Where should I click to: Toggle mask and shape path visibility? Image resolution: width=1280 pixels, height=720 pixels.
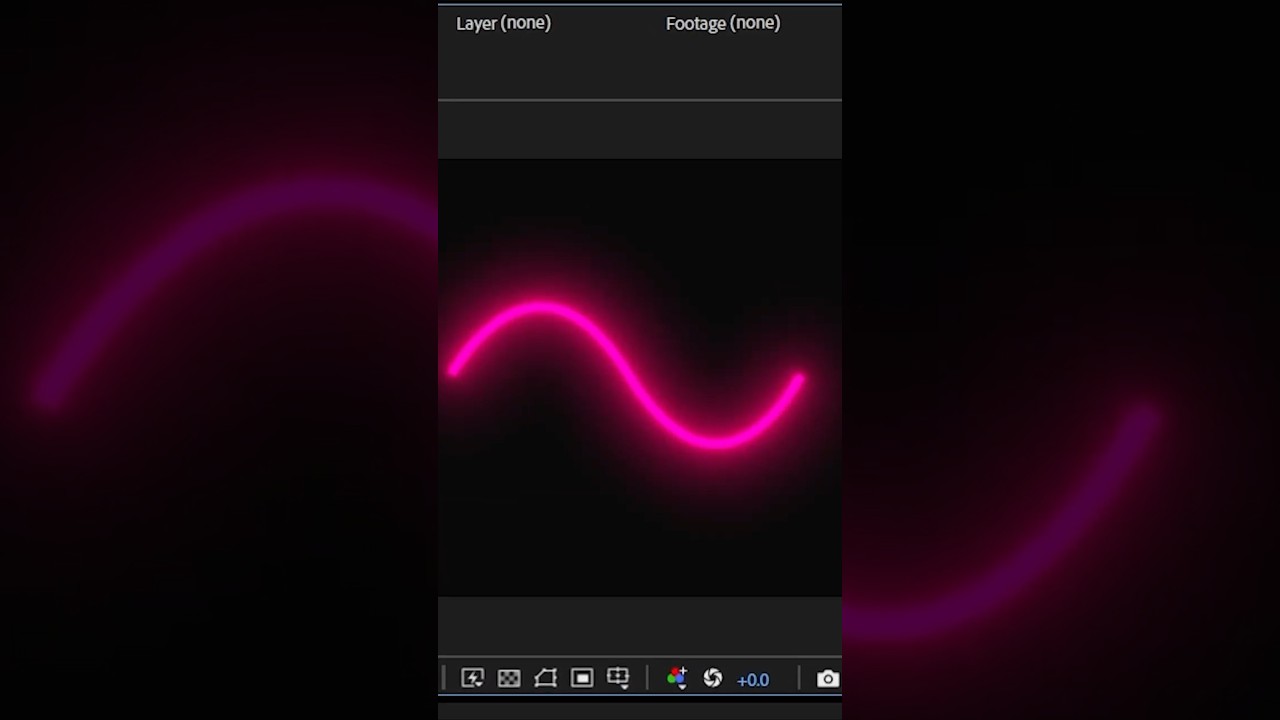(545, 678)
